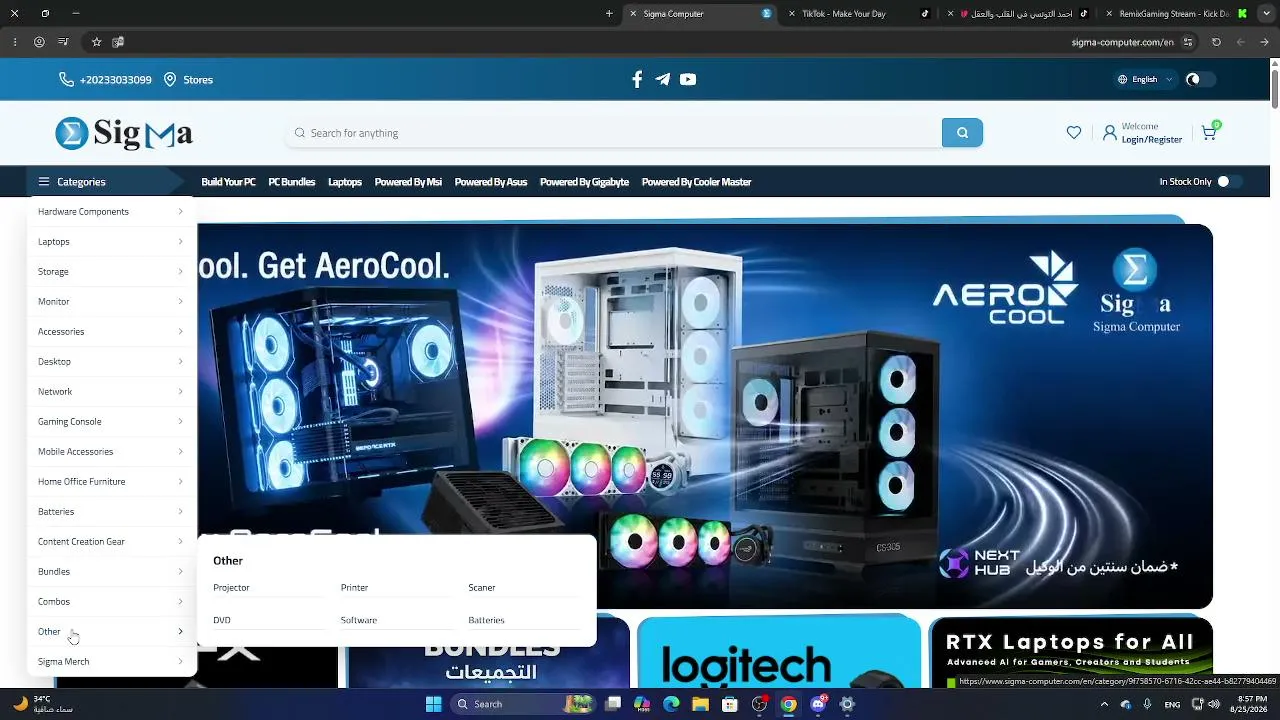Screen dimensions: 1280x720
Task: Open Printer under Other
Action: coord(354,588)
